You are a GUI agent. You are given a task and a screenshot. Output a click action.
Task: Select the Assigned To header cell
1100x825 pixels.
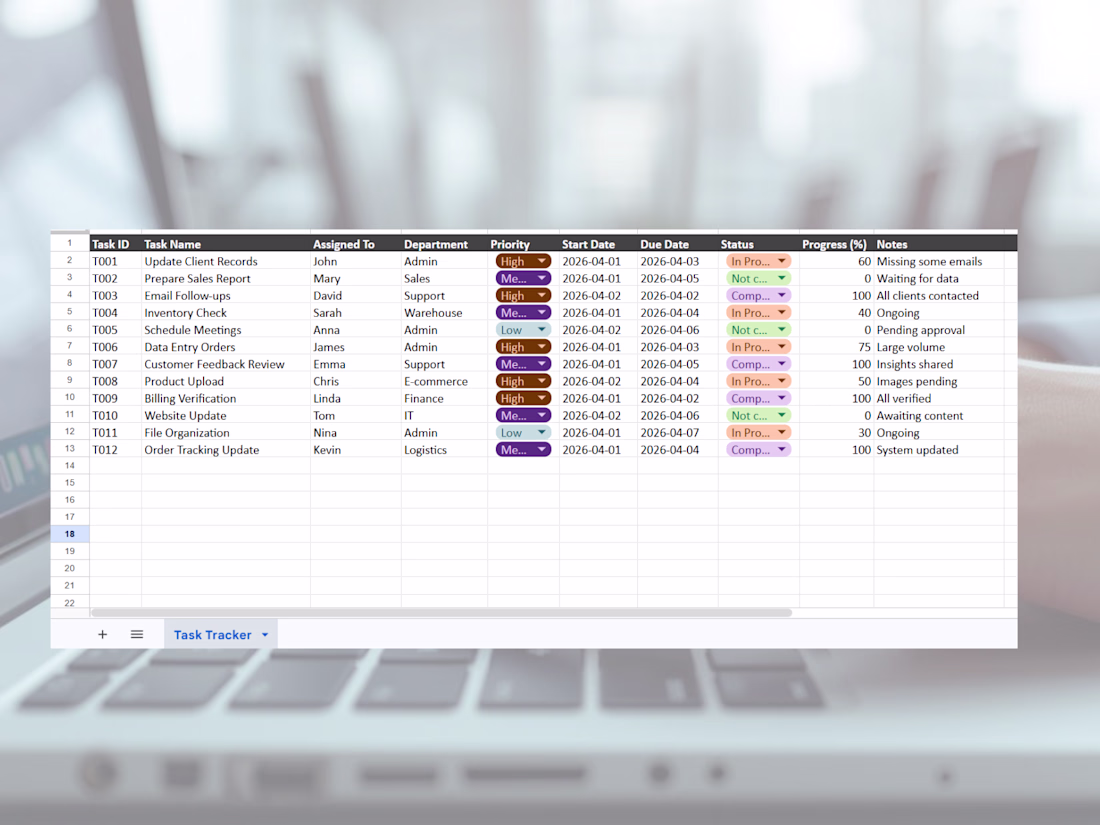click(356, 243)
